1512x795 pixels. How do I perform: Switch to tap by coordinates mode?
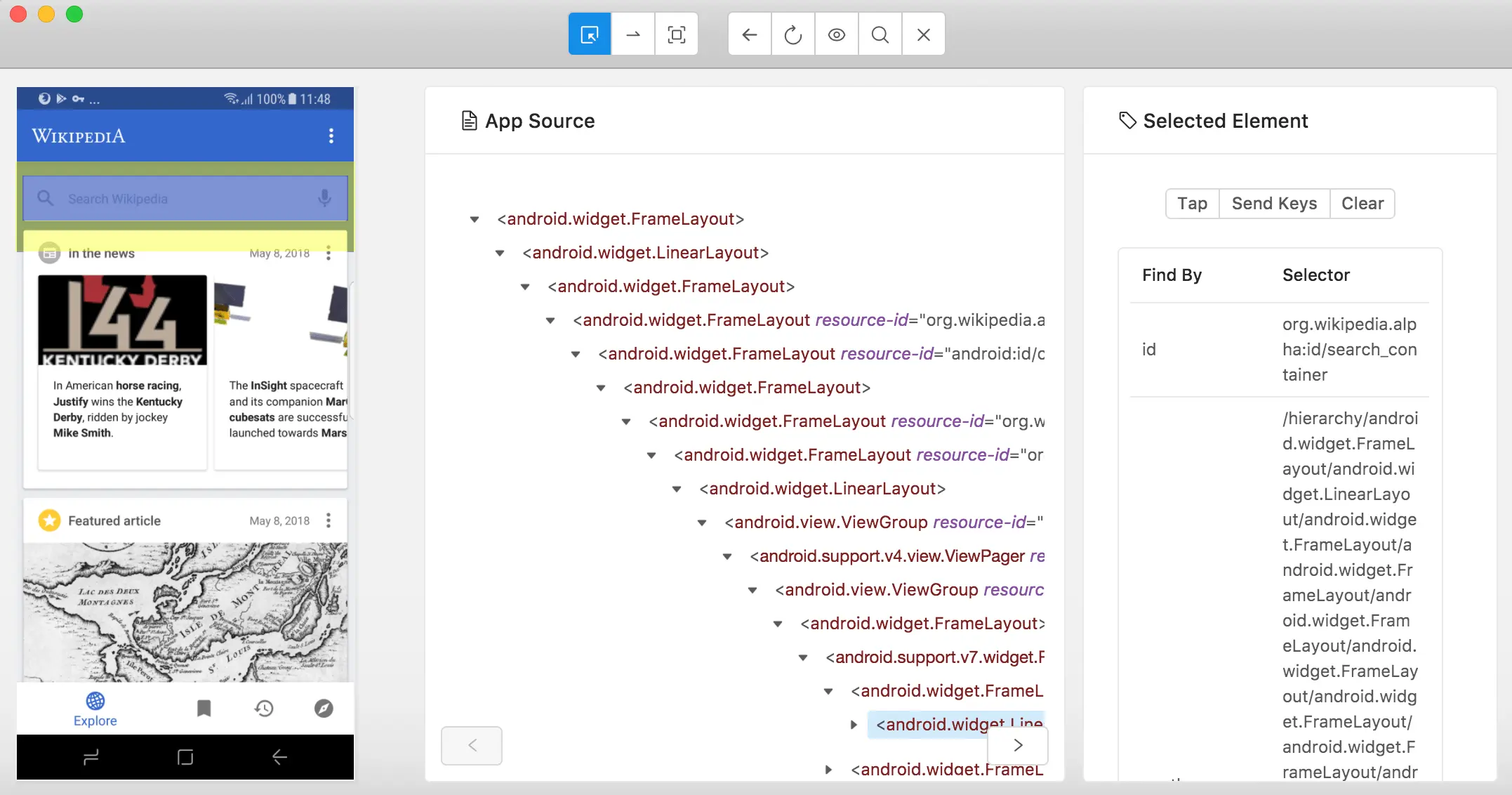pos(676,34)
